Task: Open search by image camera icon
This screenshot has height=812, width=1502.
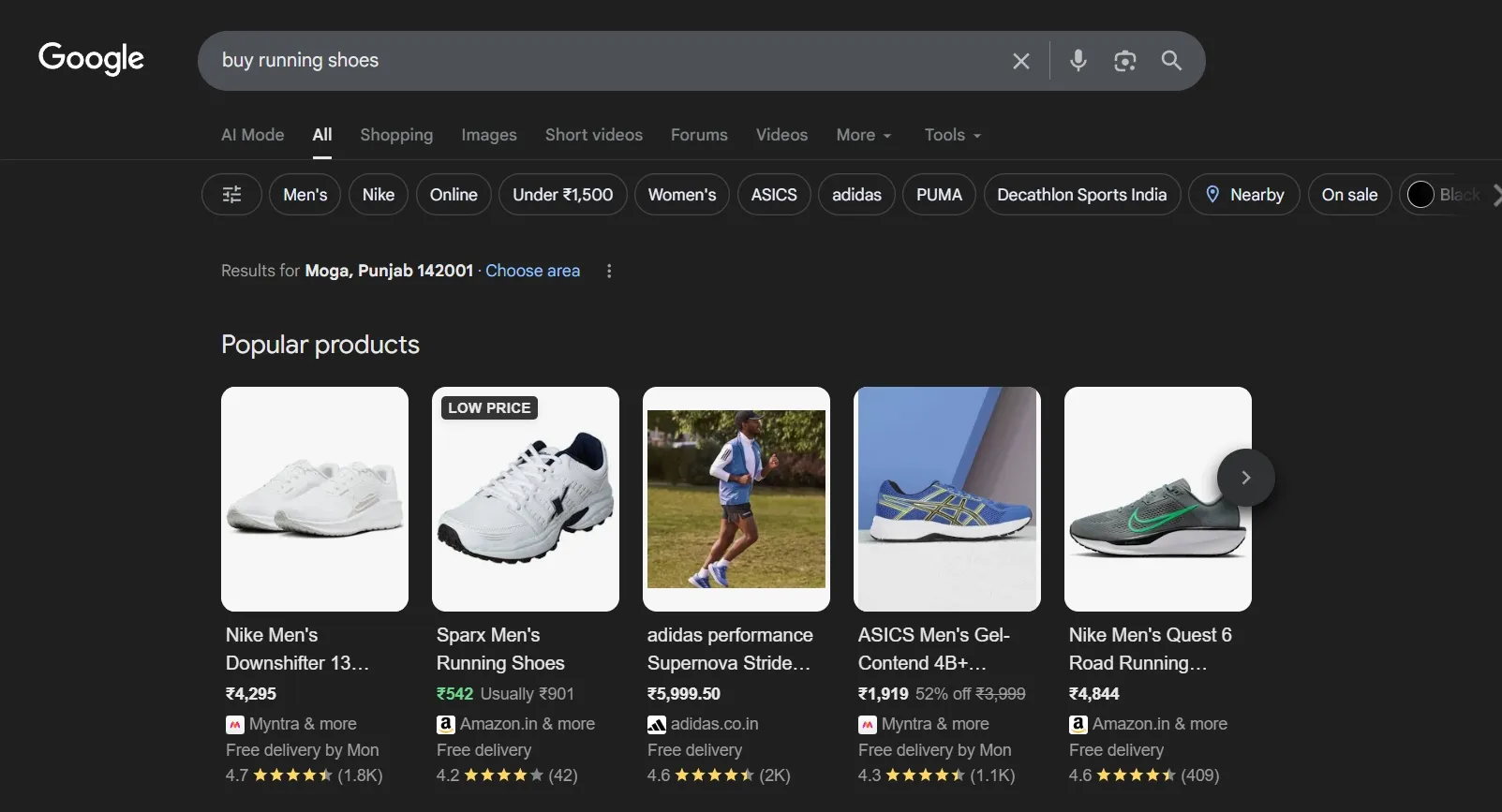Action: (x=1124, y=61)
